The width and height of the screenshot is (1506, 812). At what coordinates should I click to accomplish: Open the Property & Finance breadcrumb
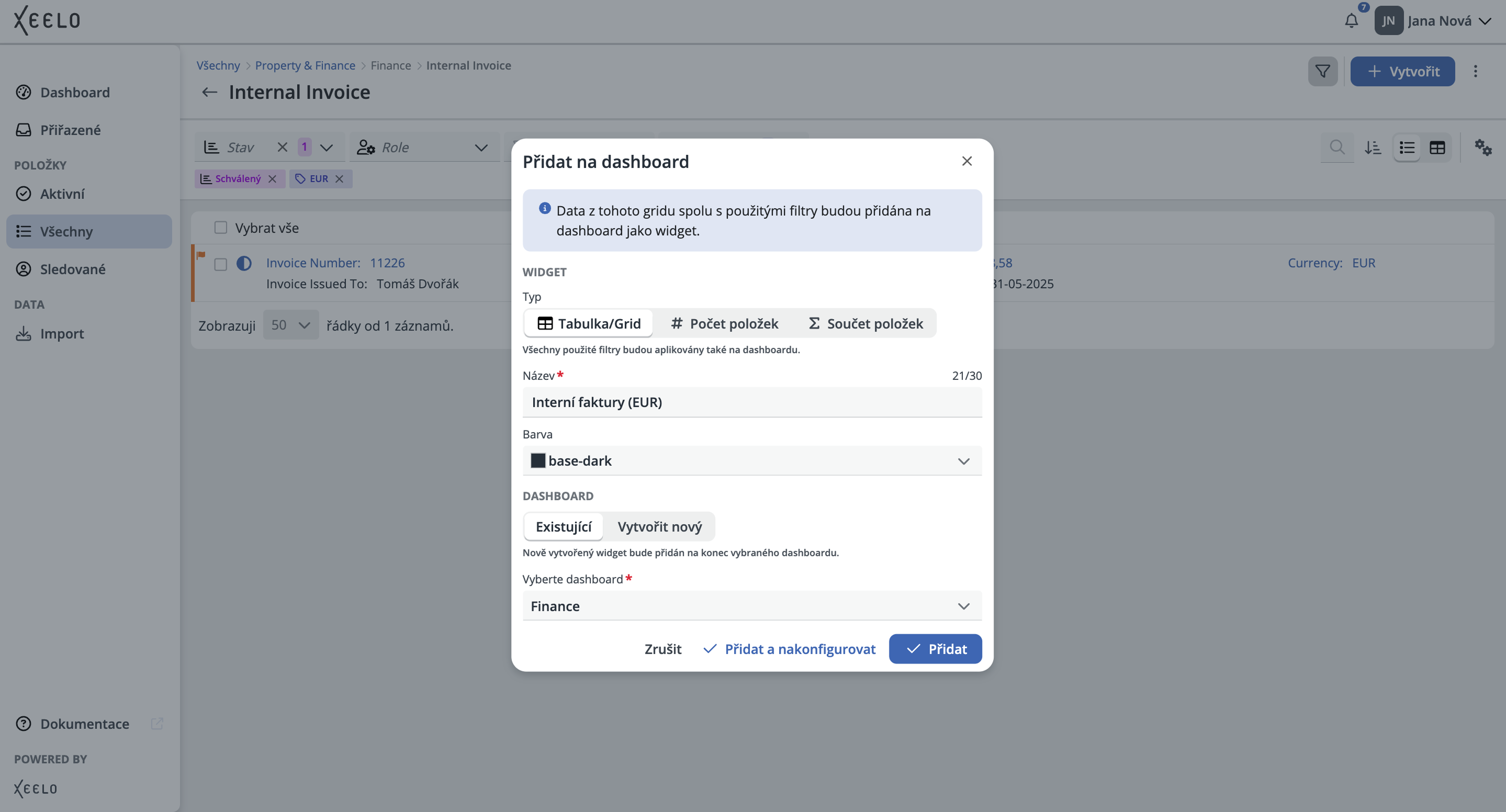305,65
